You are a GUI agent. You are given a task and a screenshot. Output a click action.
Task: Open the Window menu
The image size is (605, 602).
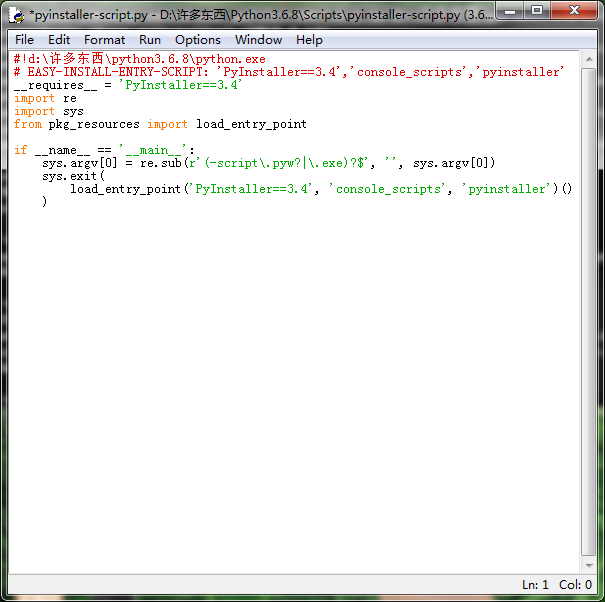click(258, 40)
